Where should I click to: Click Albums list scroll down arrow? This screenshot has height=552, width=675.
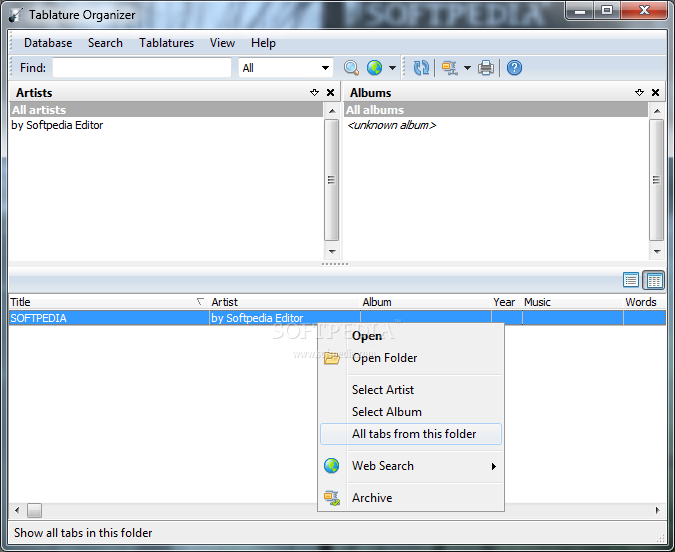pos(656,251)
